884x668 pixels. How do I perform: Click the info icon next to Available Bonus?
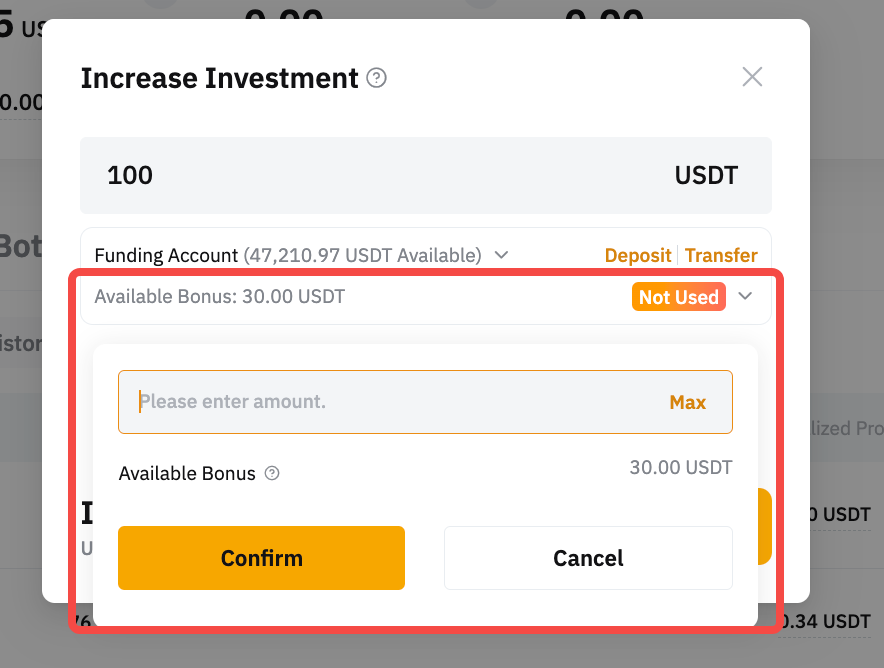click(272, 474)
